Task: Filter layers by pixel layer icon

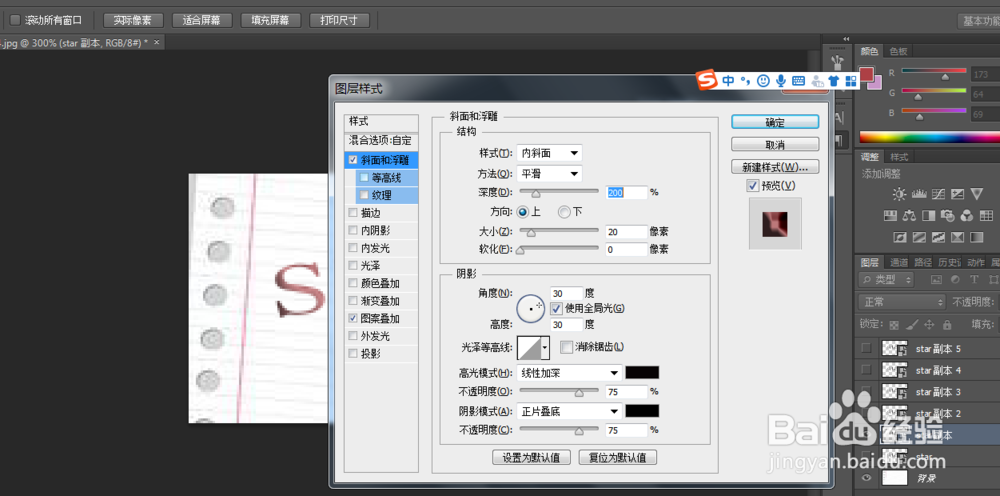Action: (936, 279)
